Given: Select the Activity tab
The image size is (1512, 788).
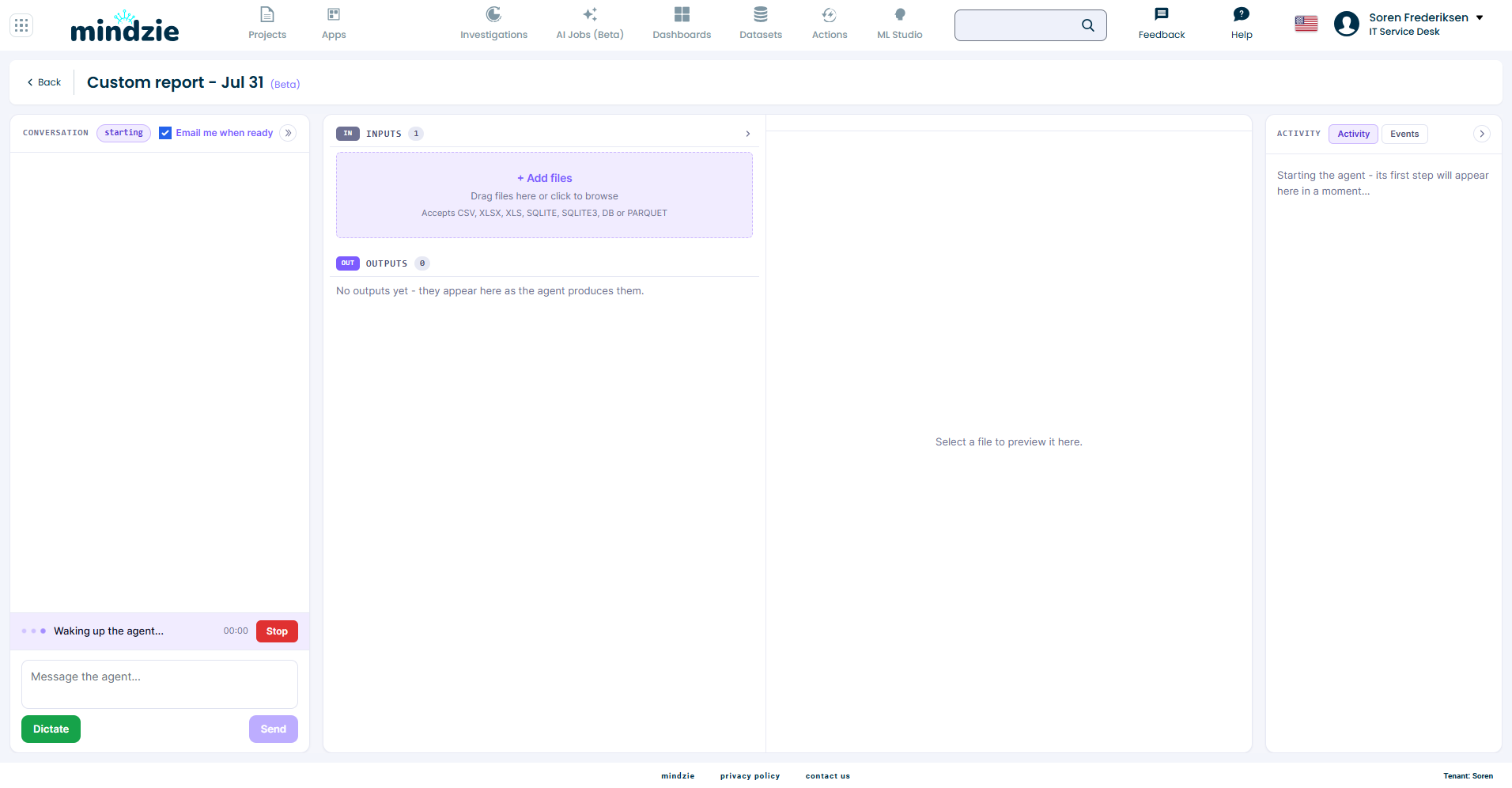Looking at the screenshot, I should click(1353, 134).
